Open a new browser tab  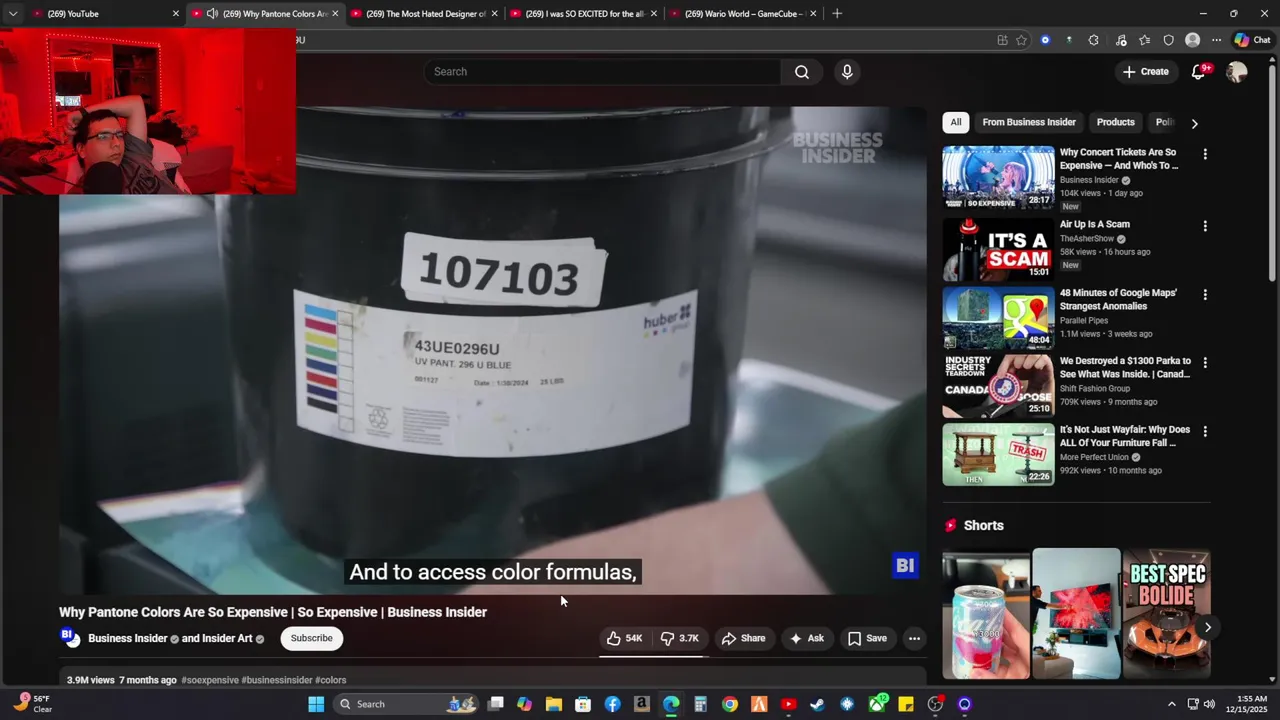[x=837, y=14]
